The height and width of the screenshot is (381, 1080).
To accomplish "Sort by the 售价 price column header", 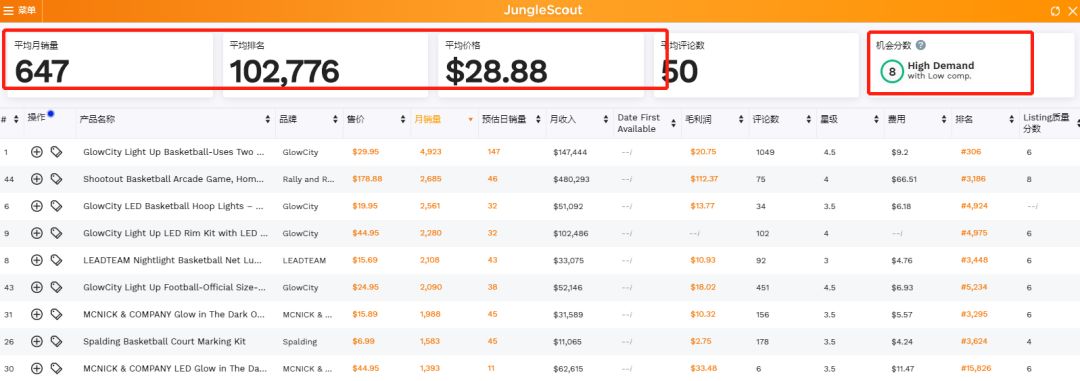I will pyautogui.click(x=356, y=119).
